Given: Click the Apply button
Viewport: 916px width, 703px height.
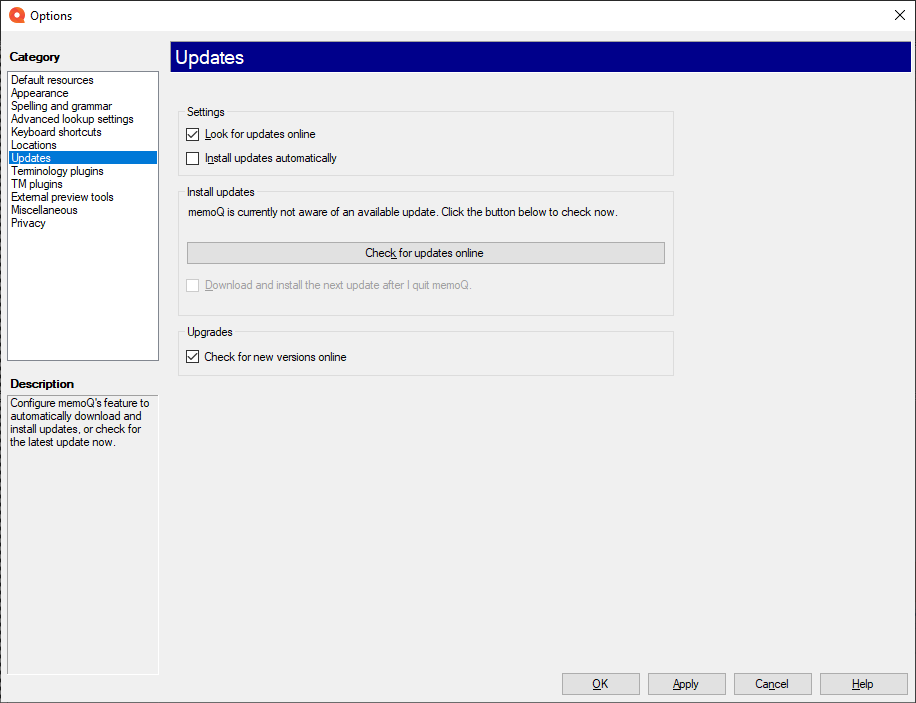Looking at the screenshot, I should (685, 684).
